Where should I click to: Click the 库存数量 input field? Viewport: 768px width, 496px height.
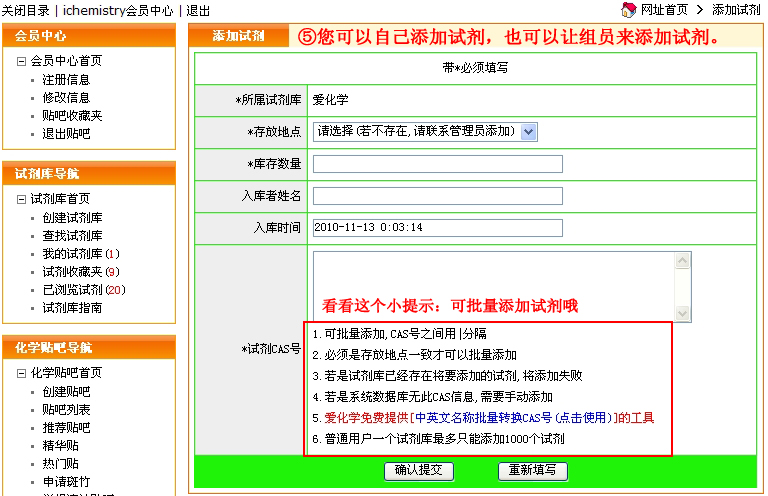(x=437, y=164)
